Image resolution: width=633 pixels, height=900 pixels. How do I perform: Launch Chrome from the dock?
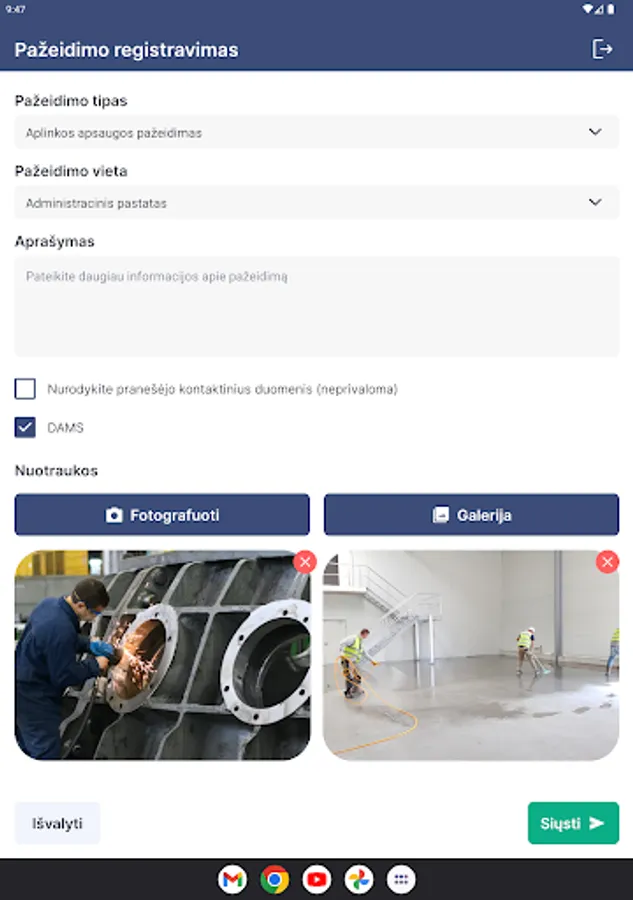point(274,879)
